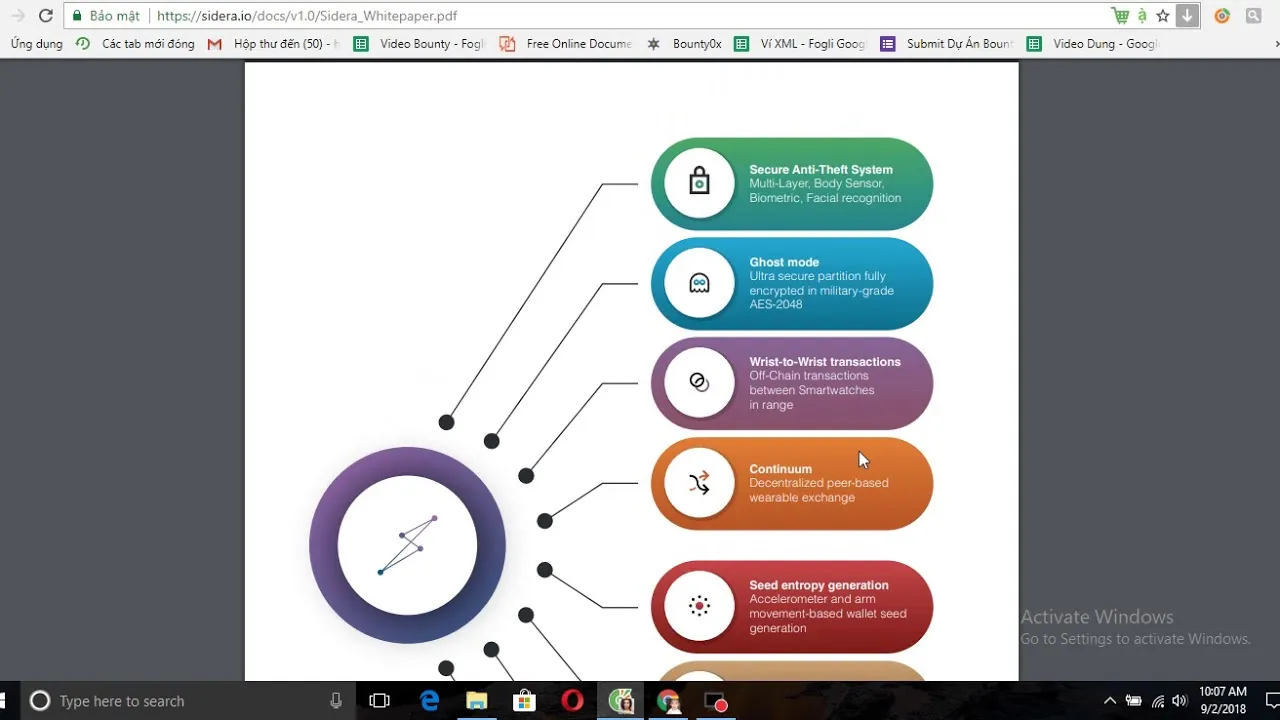Screen dimensions: 1280x720
Task: Click the 'Wrist-to-Wrist transactions' heading
Action: tap(825, 362)
